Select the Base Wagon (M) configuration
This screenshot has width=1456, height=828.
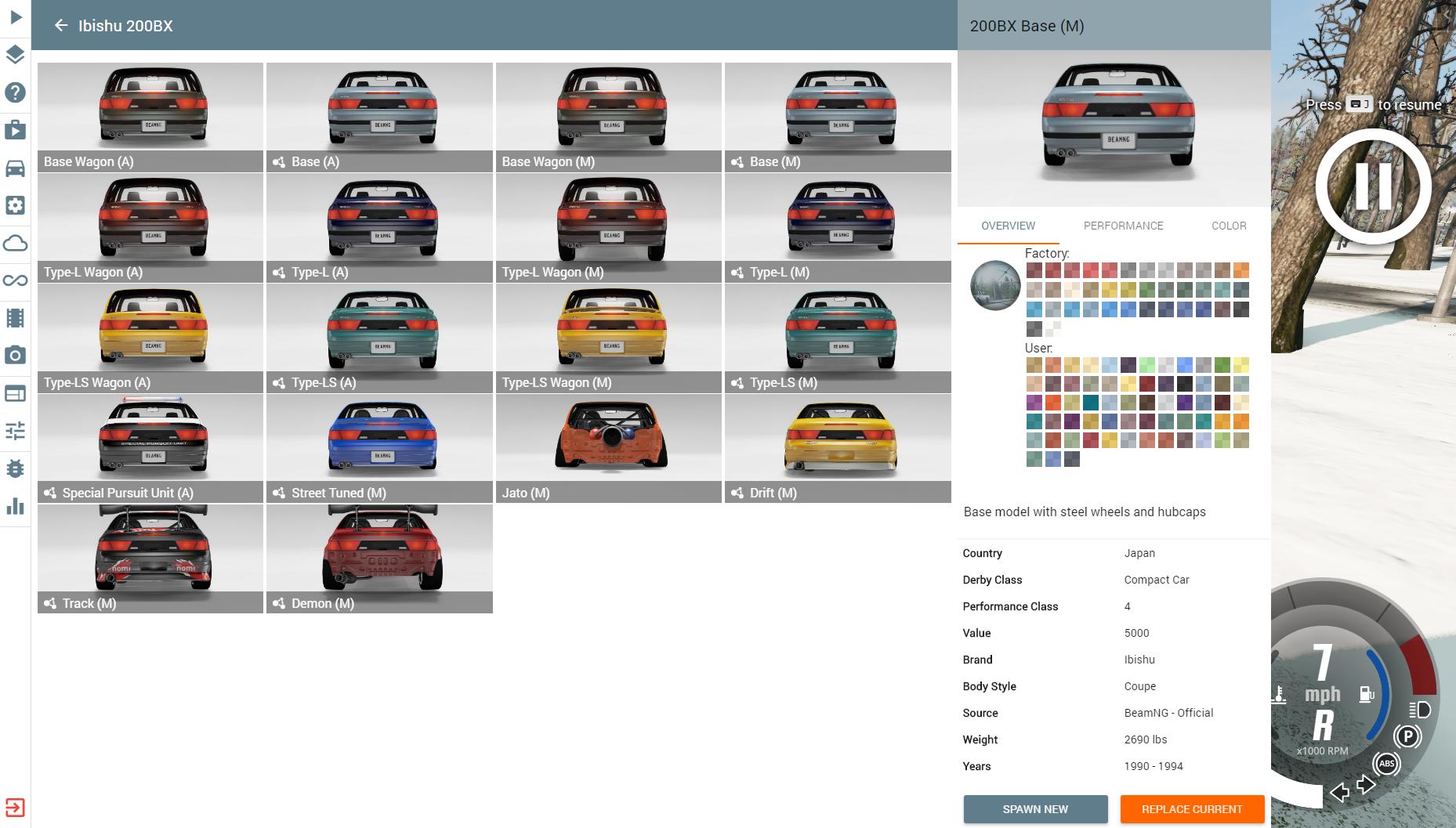[609, 118]
